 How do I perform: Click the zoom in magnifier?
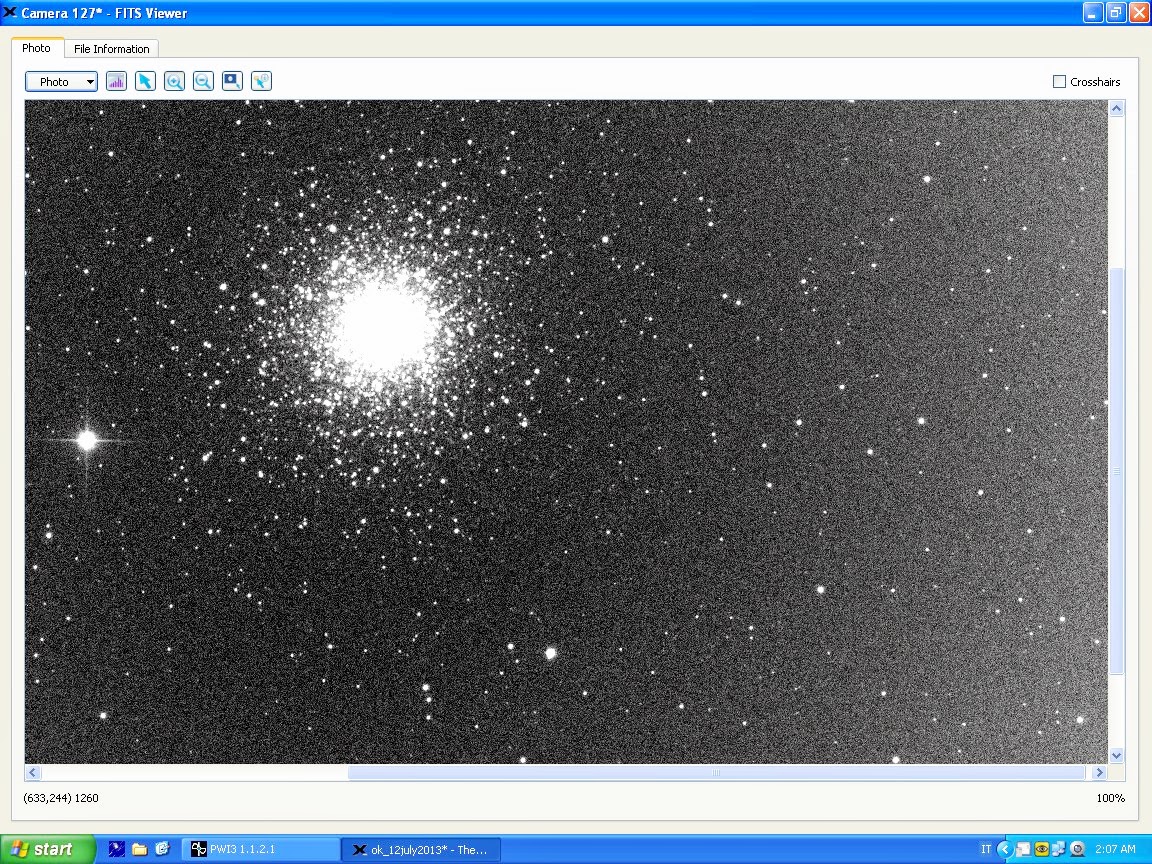174,82
